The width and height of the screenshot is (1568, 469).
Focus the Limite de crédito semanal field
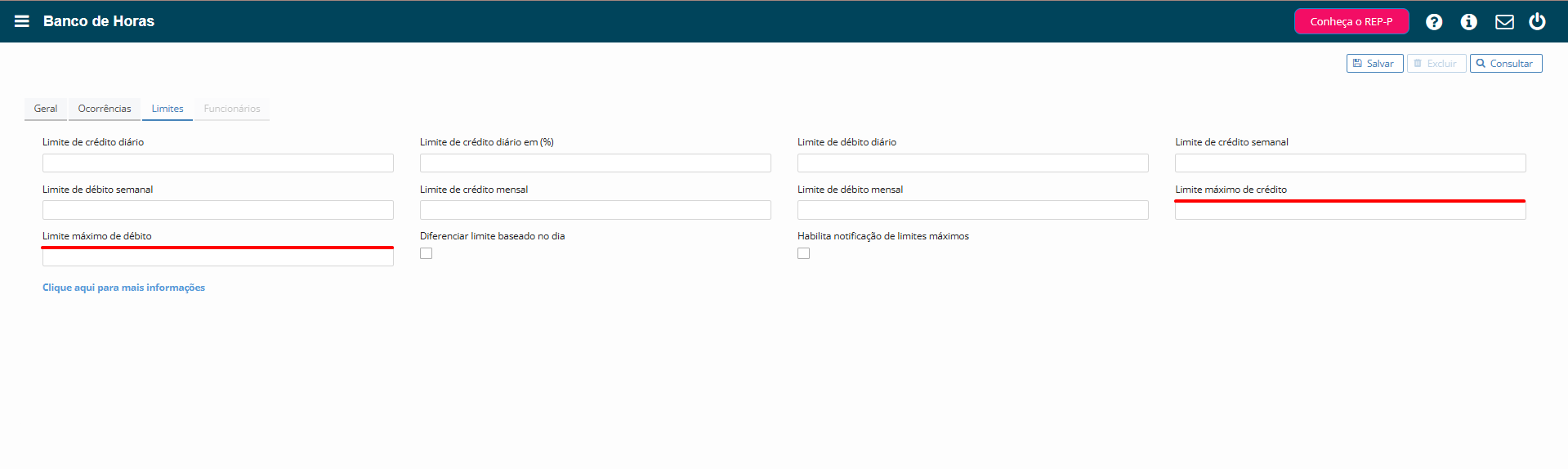pos(1351,163)
